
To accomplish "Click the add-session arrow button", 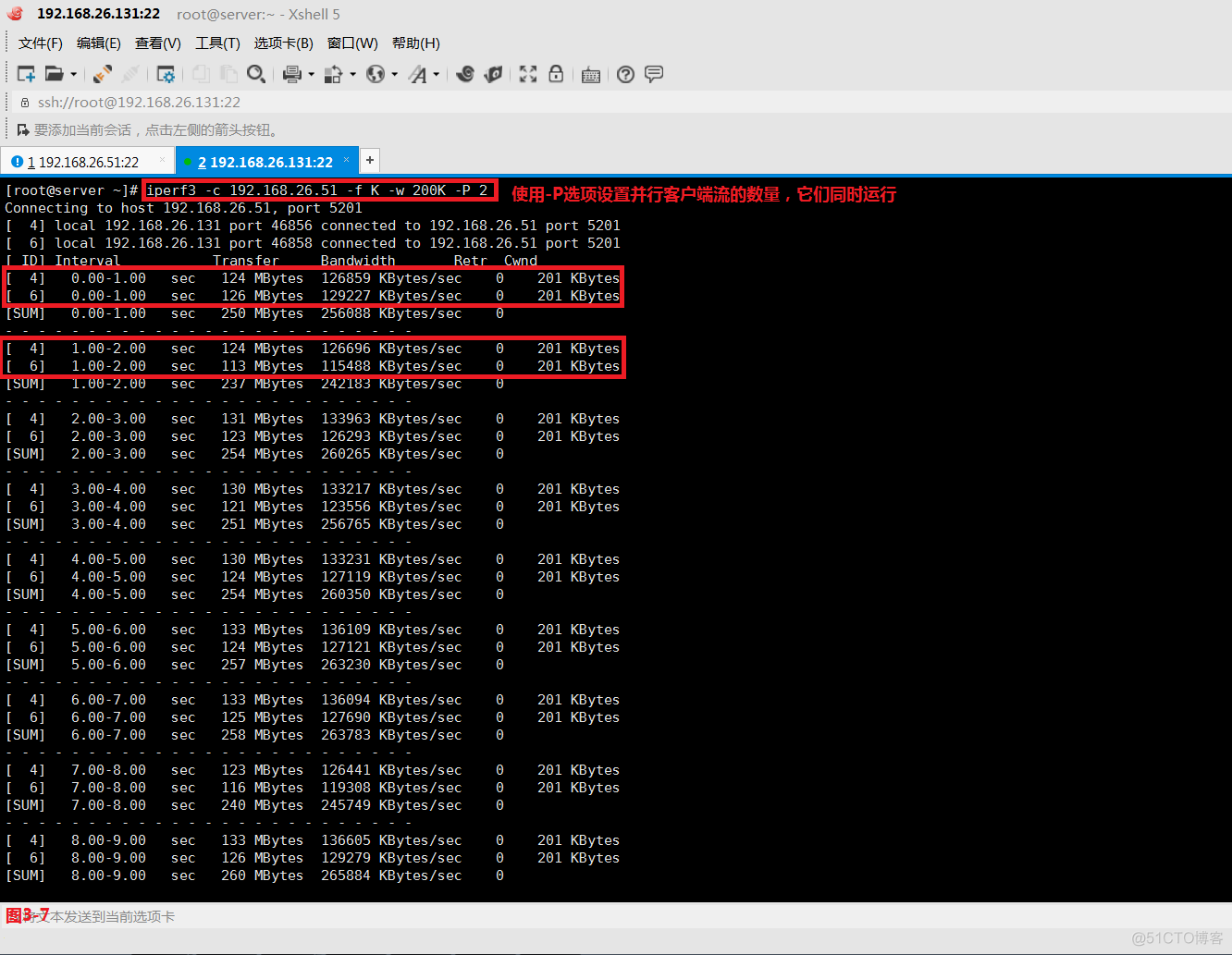I will click(23, 129).
